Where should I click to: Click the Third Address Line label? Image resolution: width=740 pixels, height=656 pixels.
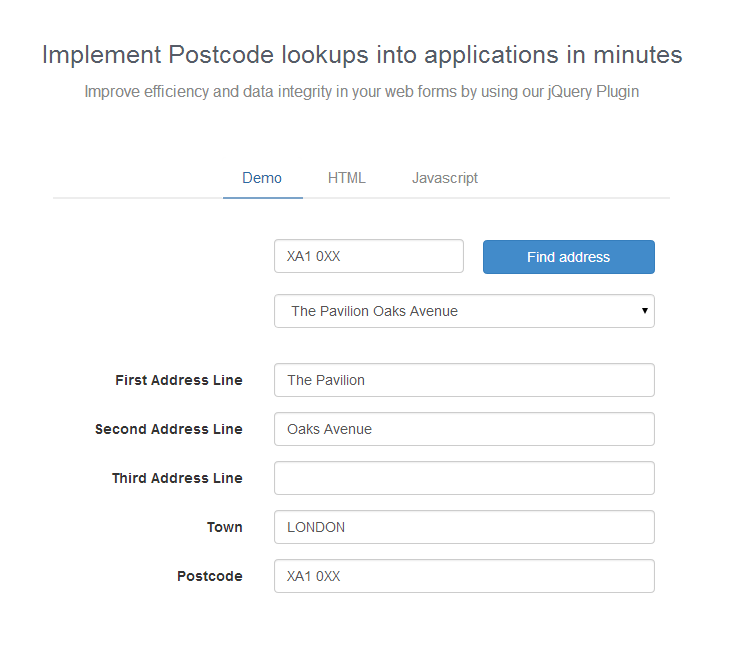click(x=177, y=479)
